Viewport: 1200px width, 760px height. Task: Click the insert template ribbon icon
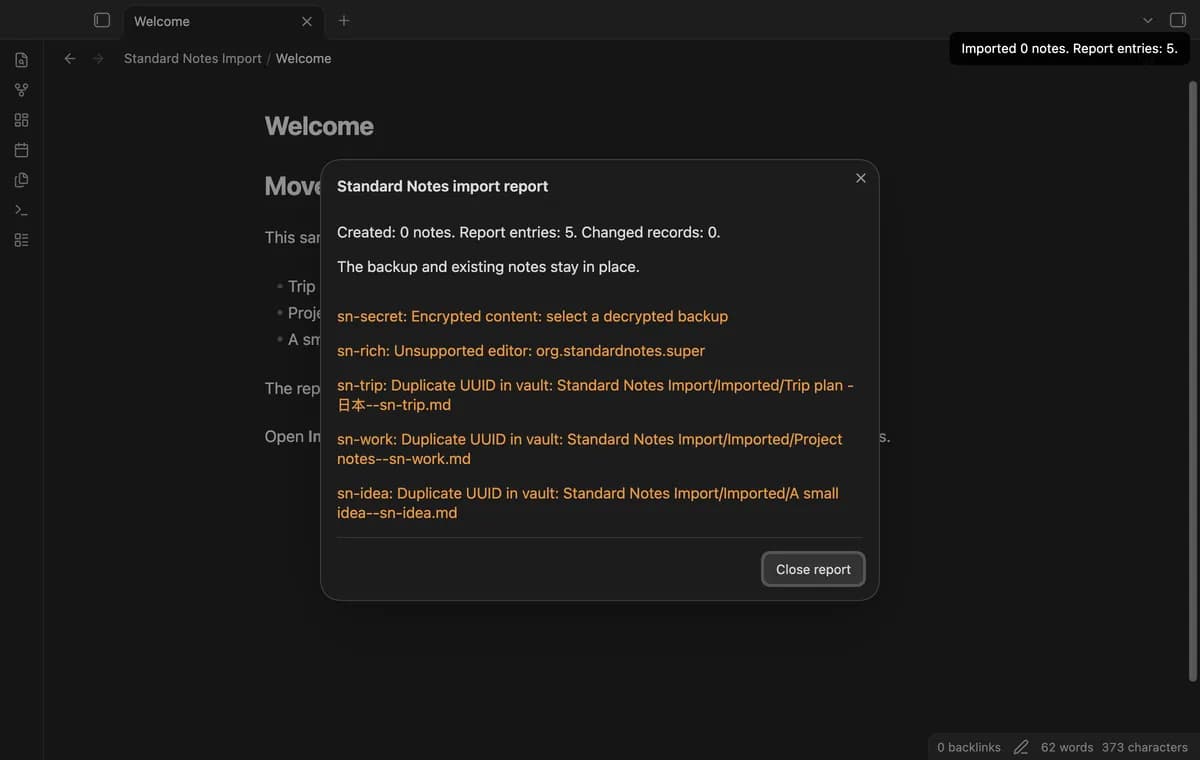[21, 180]
